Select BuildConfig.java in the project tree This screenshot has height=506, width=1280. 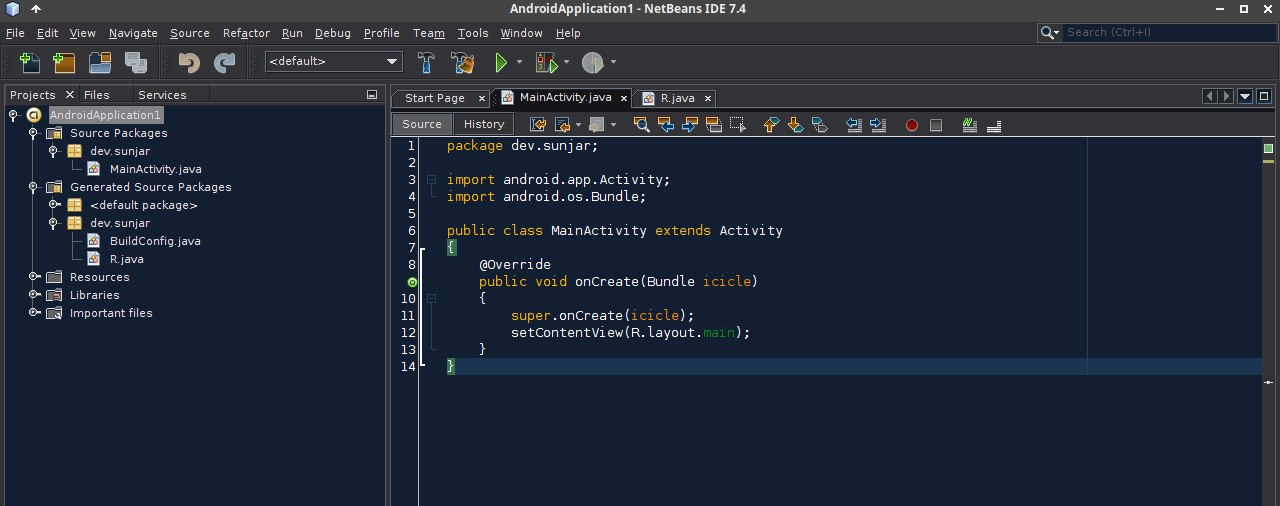[155, 241]
